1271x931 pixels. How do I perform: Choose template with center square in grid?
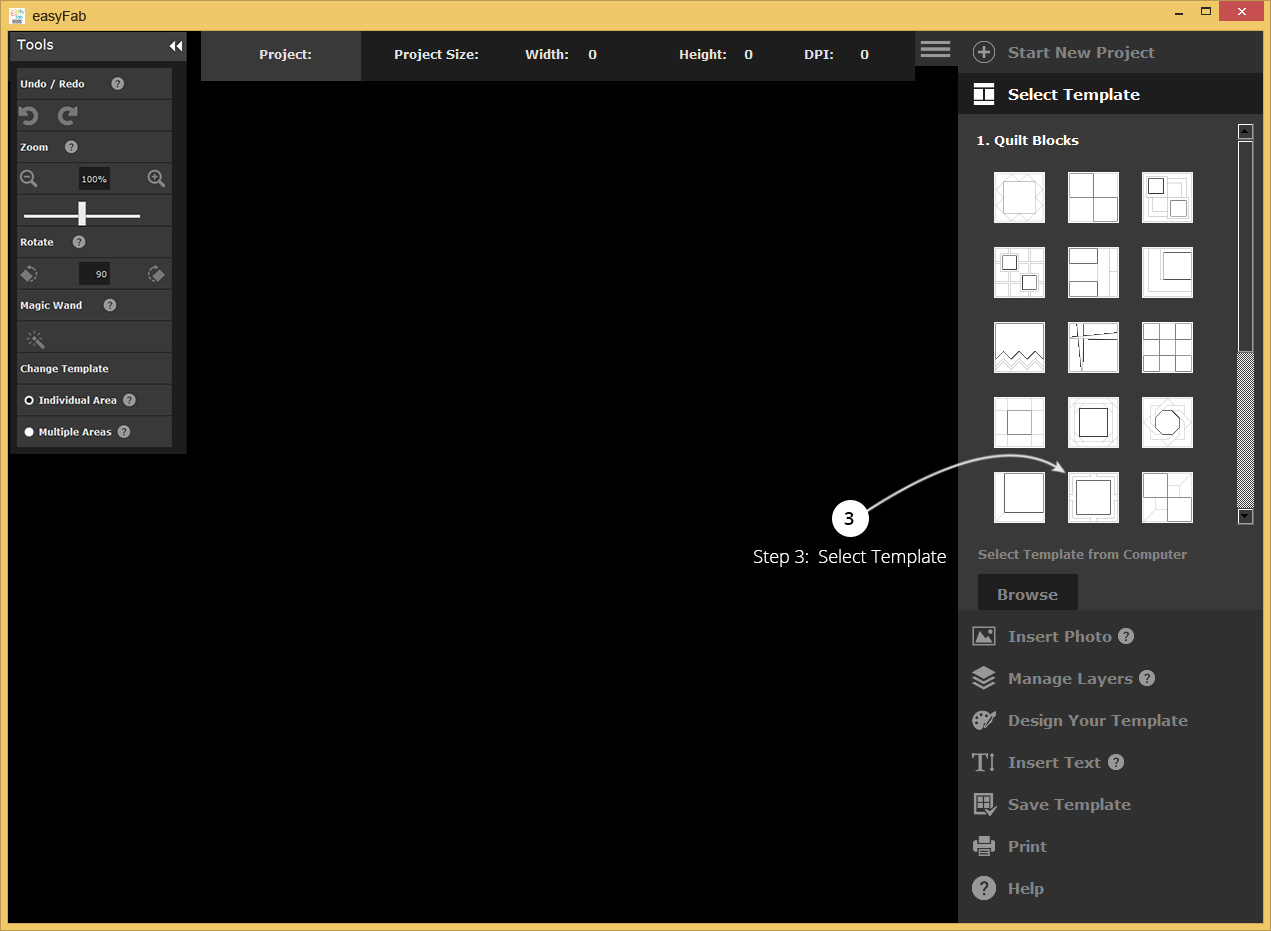1019,422
